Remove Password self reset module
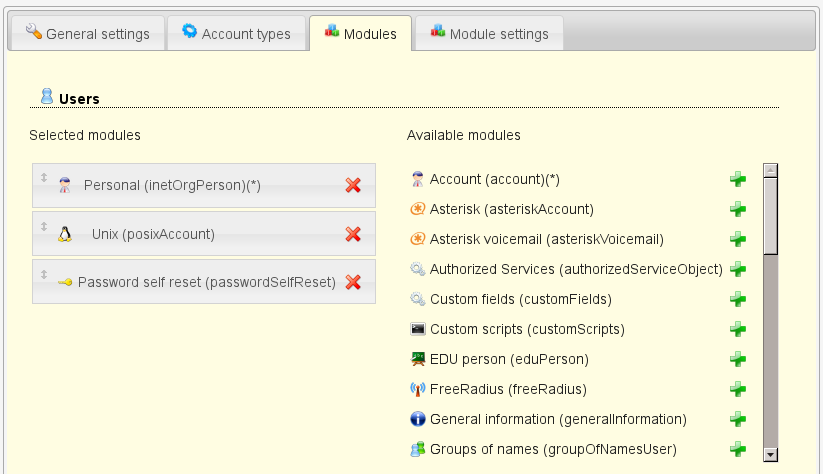This screenshot has height=474, width=823. pyautogui.click(x=352, y=282)
